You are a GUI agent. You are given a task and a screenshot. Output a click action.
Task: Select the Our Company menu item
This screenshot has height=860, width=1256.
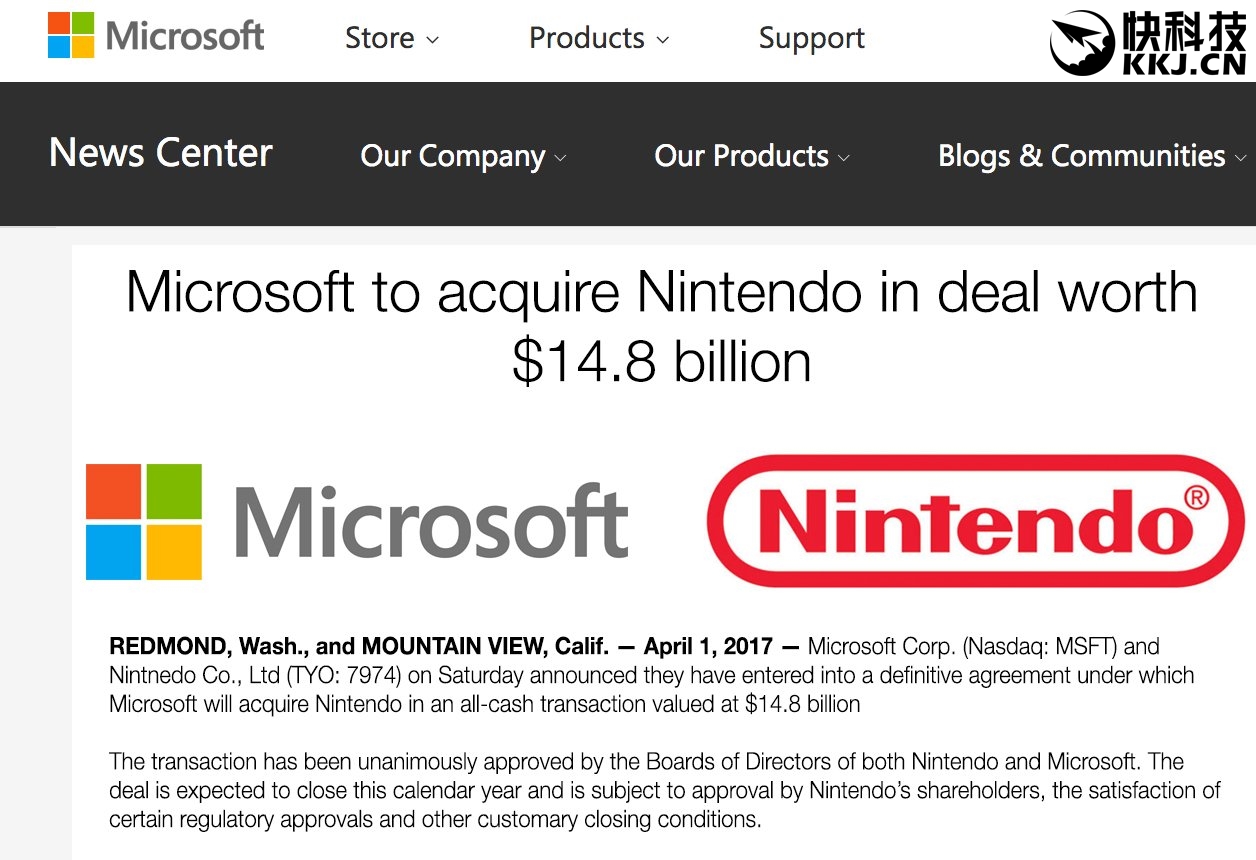452,156
